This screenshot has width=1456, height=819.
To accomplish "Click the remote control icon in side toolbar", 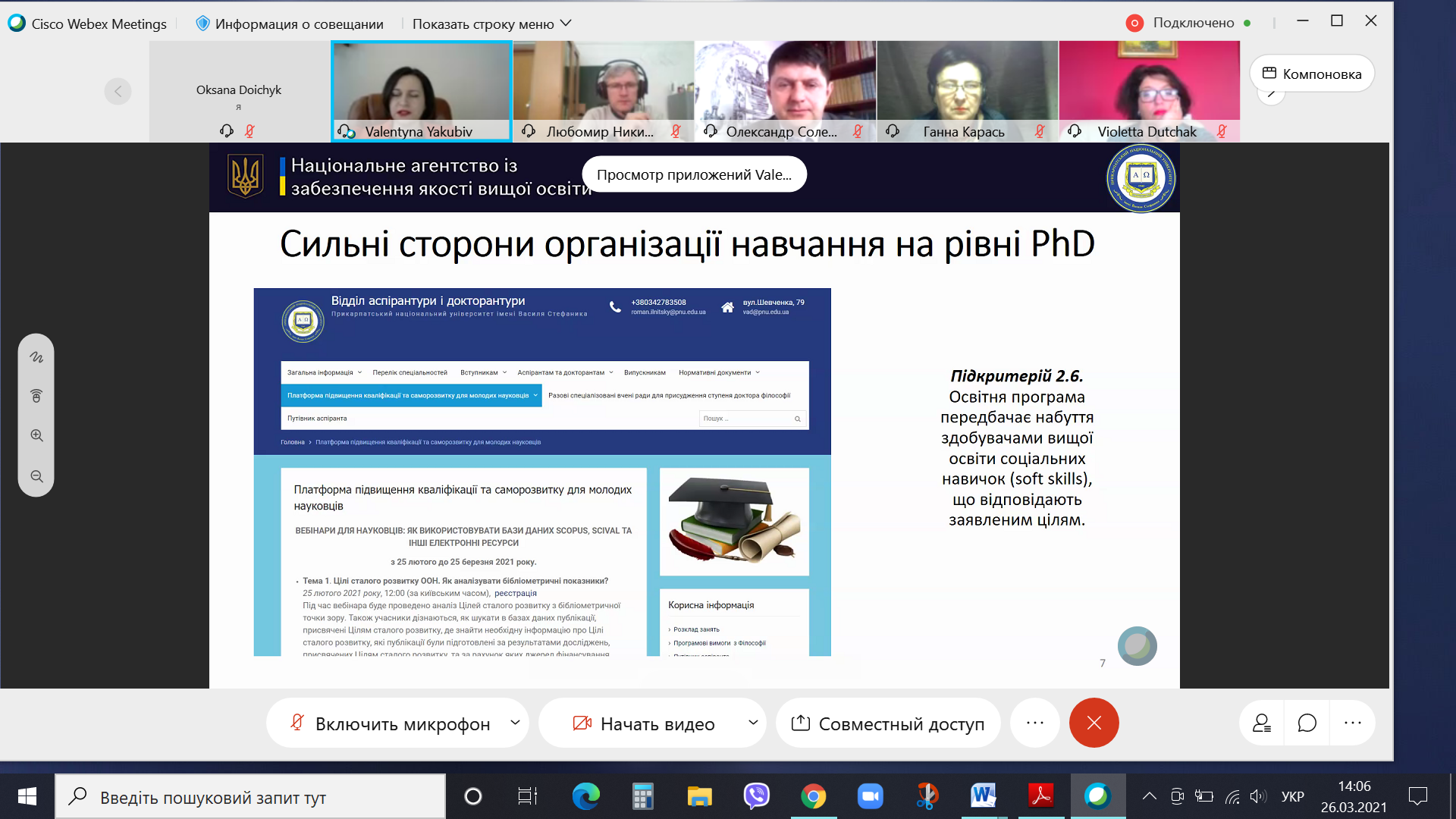I will (36, 396).
